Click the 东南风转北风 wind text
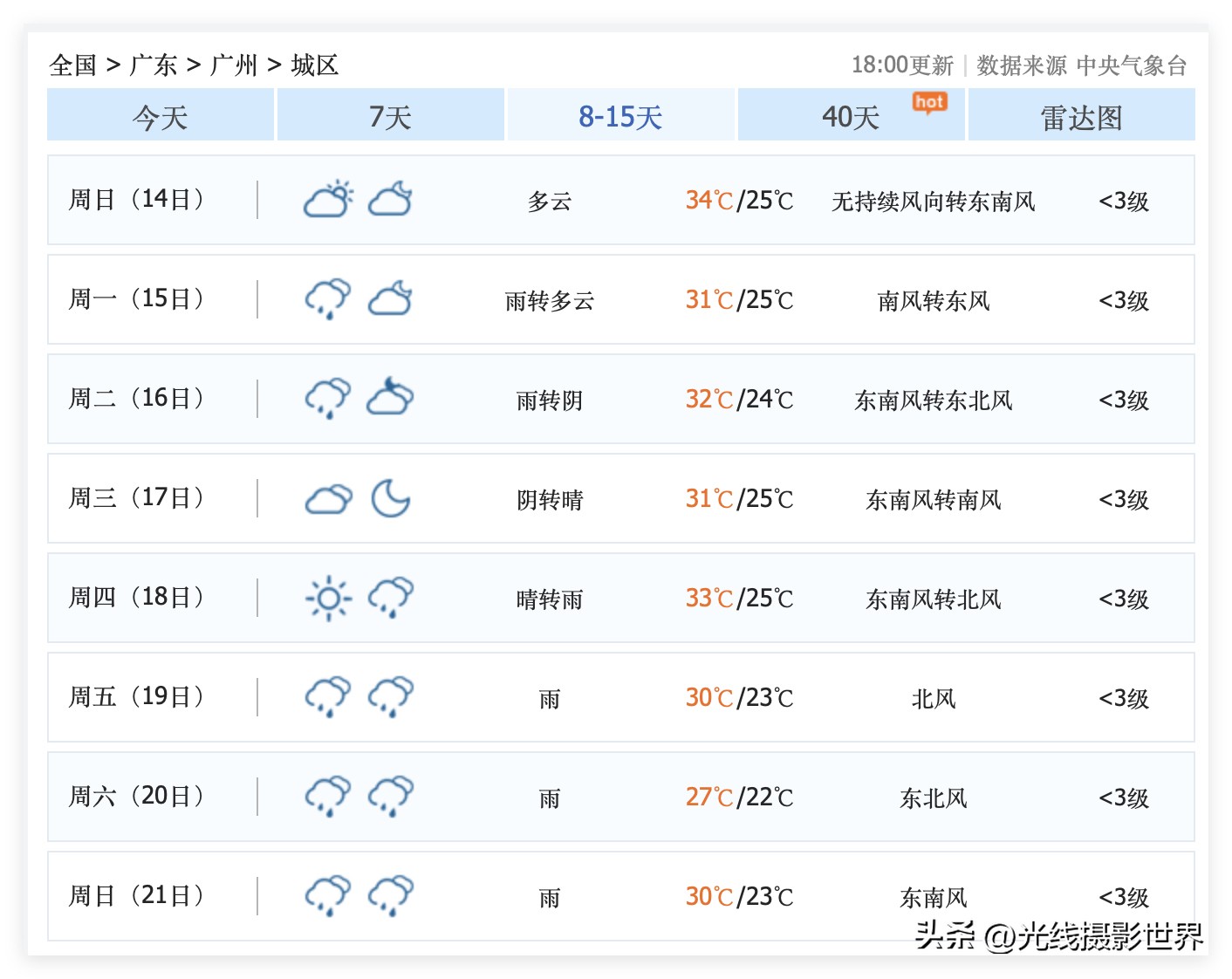Screen dimensions: 1232x979 934,599
